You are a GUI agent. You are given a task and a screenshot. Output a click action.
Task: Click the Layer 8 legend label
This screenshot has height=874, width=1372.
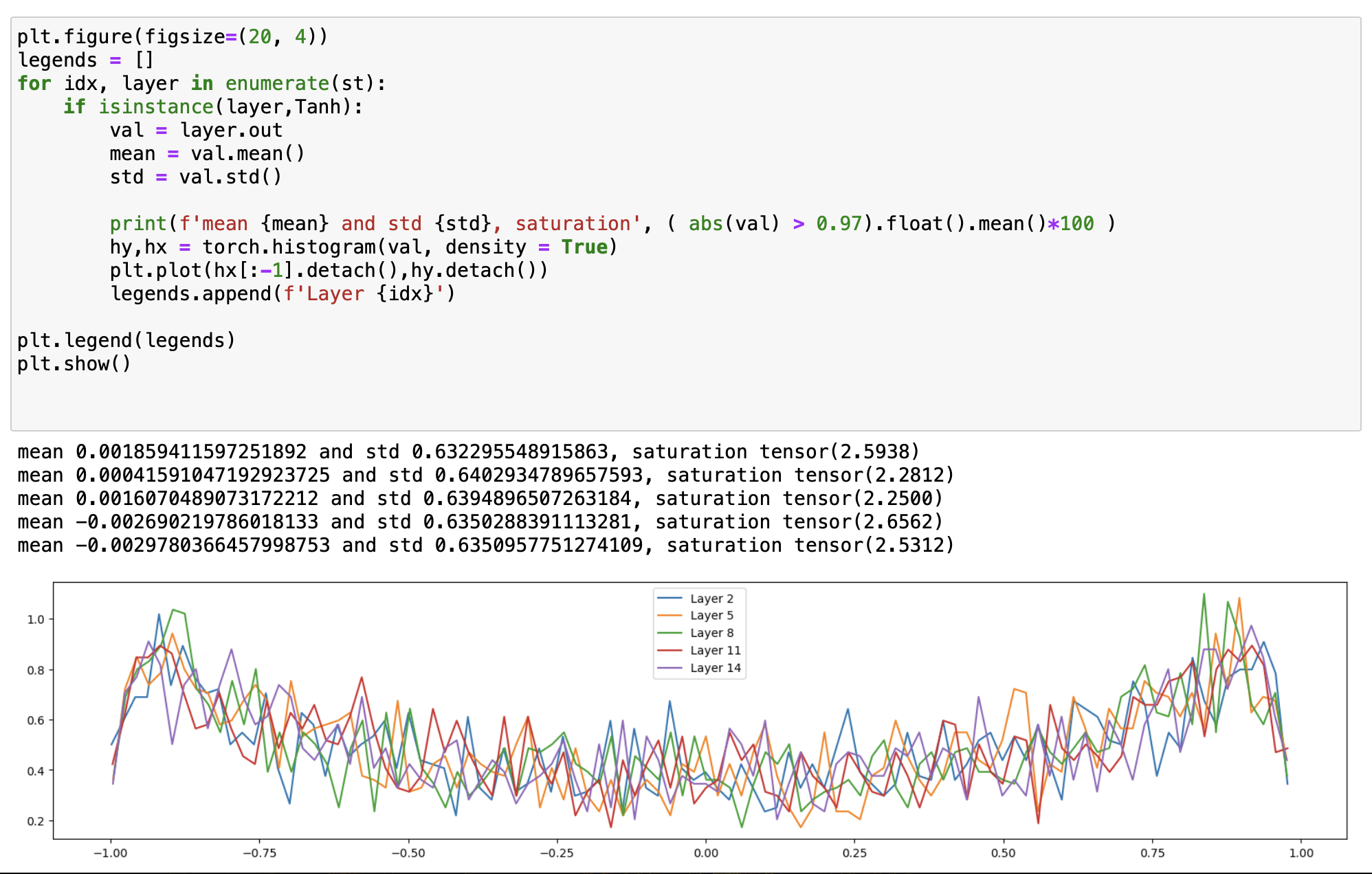(x=711, y=633)
